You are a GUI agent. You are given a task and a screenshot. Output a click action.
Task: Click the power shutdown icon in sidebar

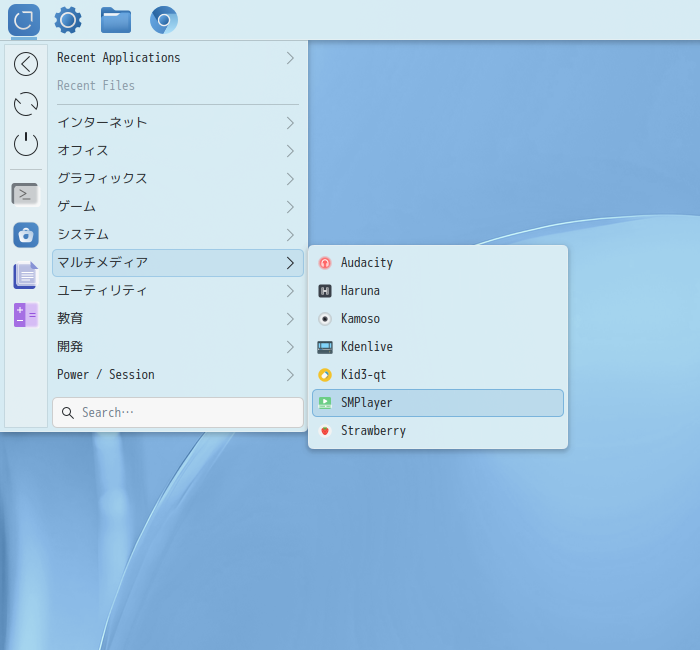point(26,144)
